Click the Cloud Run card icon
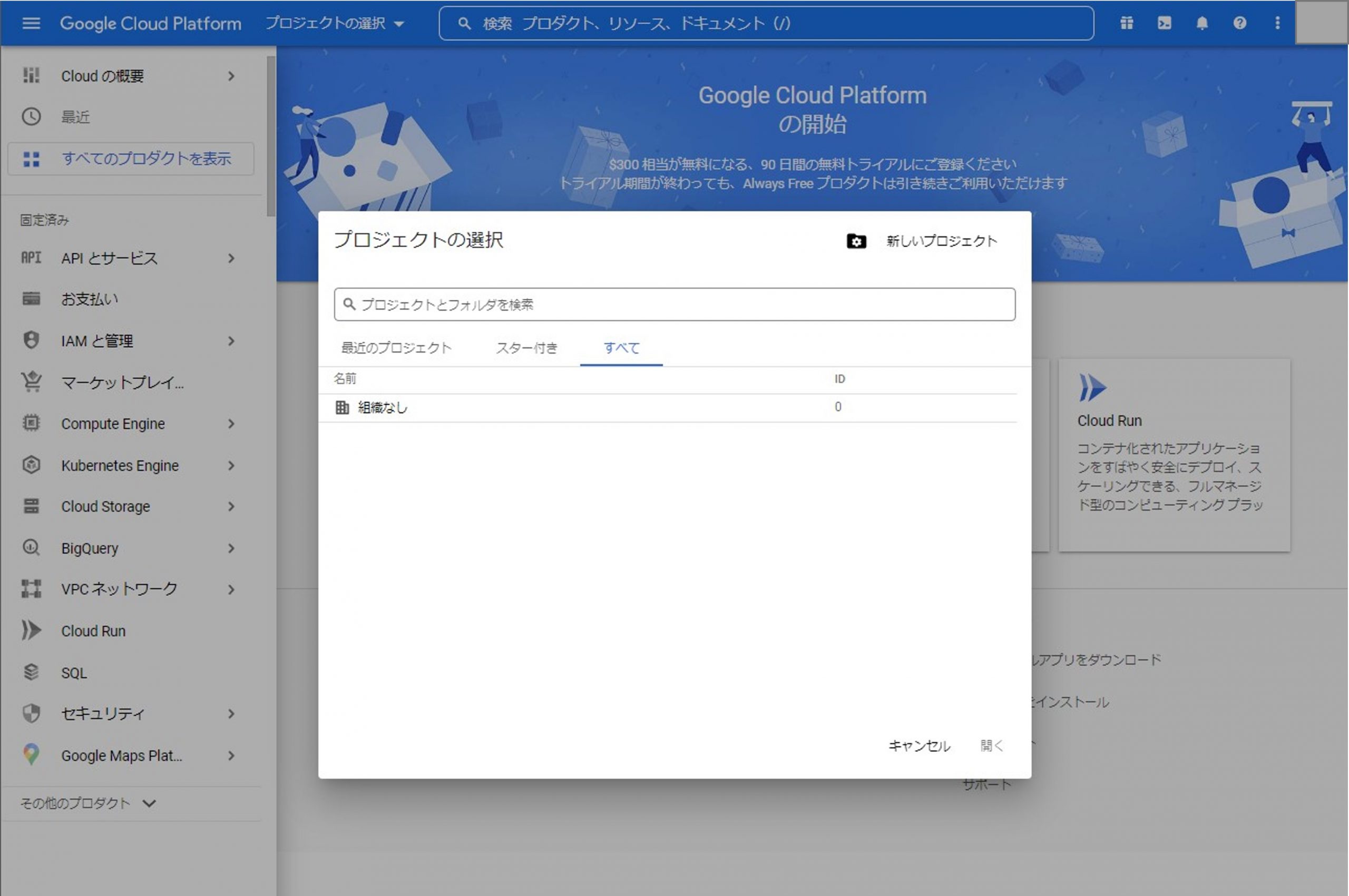The height and width of the screenshot is (896, 1349). [1092, 388]
